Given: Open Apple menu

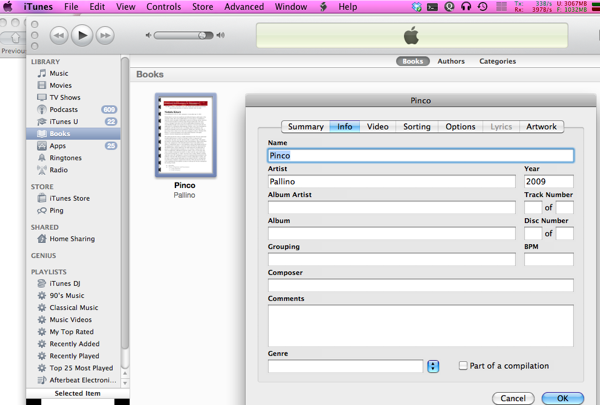Looking at the screenshot, I should [x=8, y=7].
